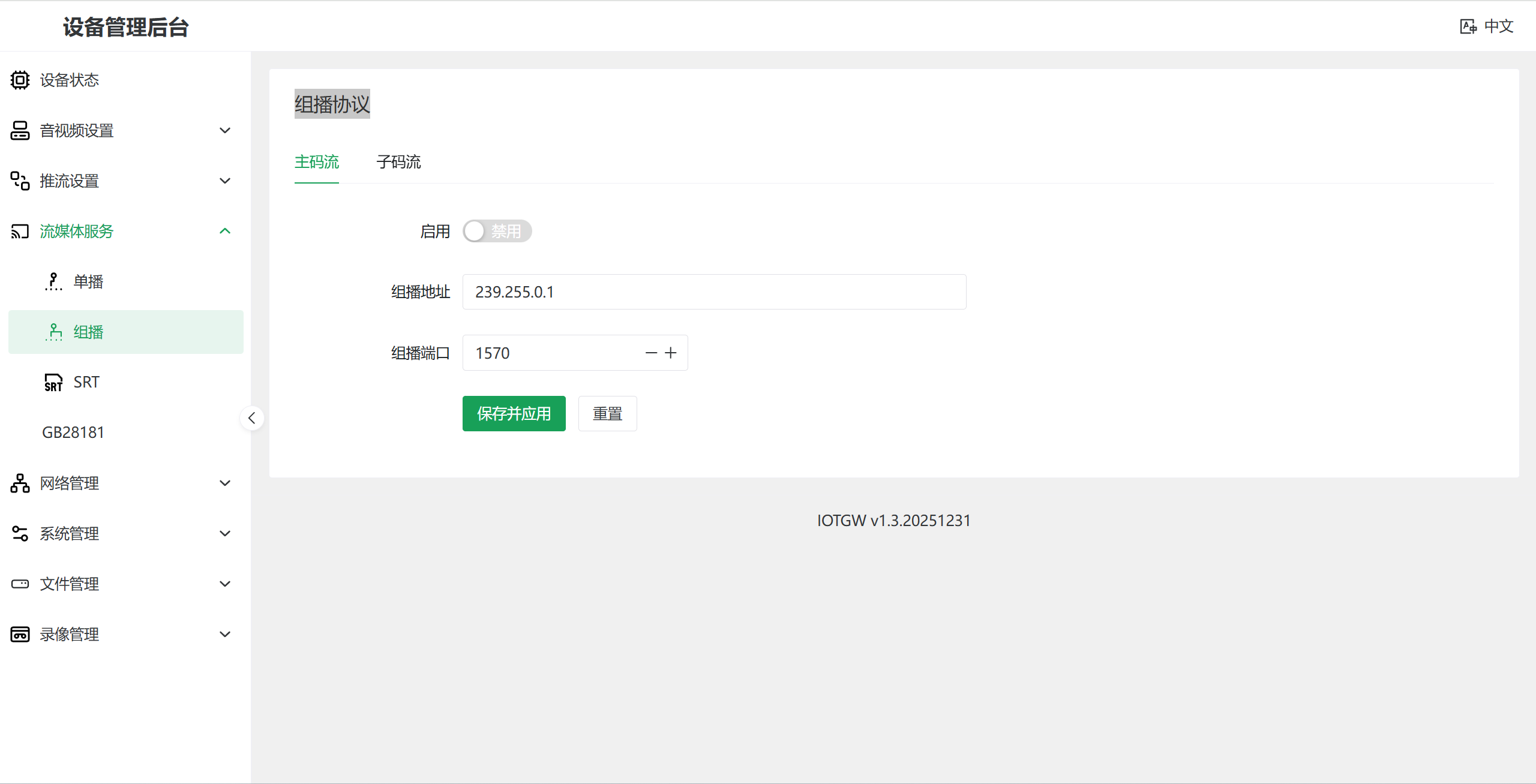
Task: Click the 推流设置 sidebar icon
Action: pyautogui.click(x=20, y=181)
